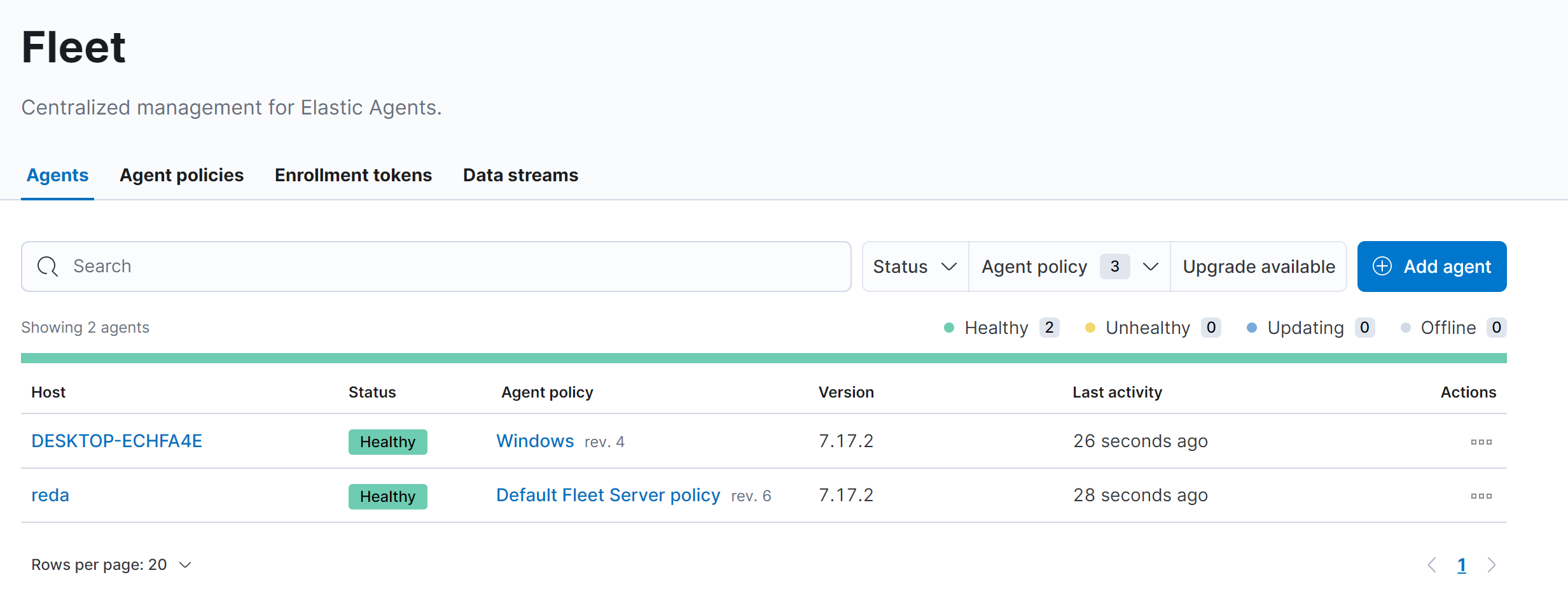The image size is (1568, 589).
Task: Open actions menu for reda agent
Action: [x=1481, y=496]
